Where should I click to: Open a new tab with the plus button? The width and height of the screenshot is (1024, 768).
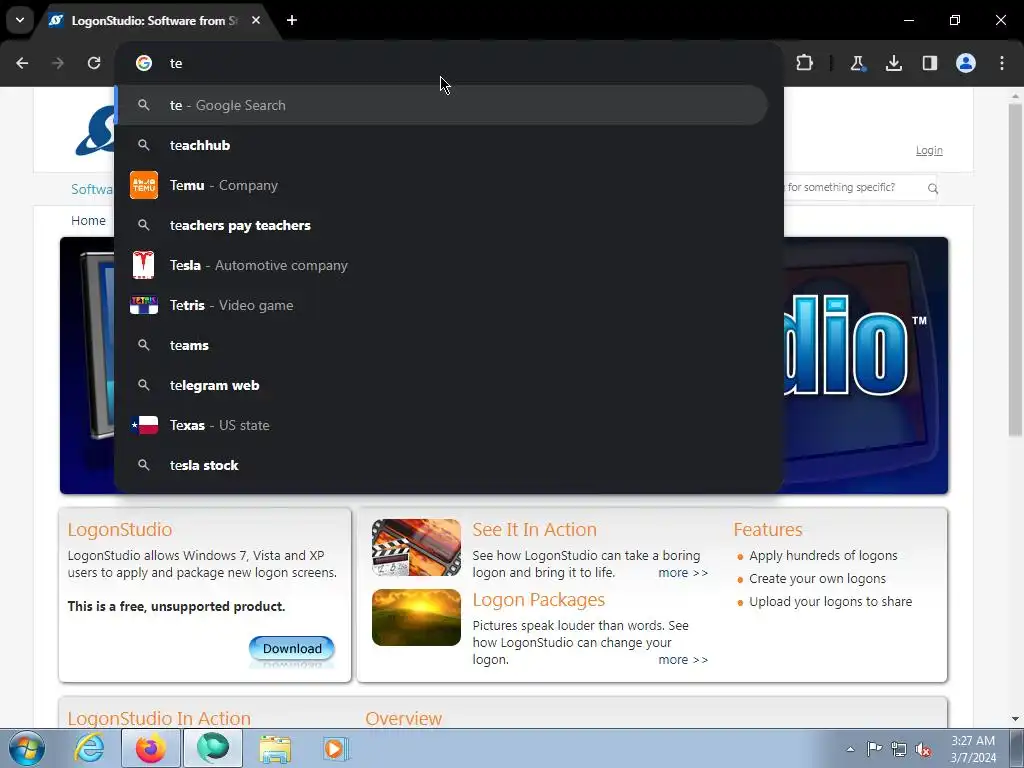292,20
